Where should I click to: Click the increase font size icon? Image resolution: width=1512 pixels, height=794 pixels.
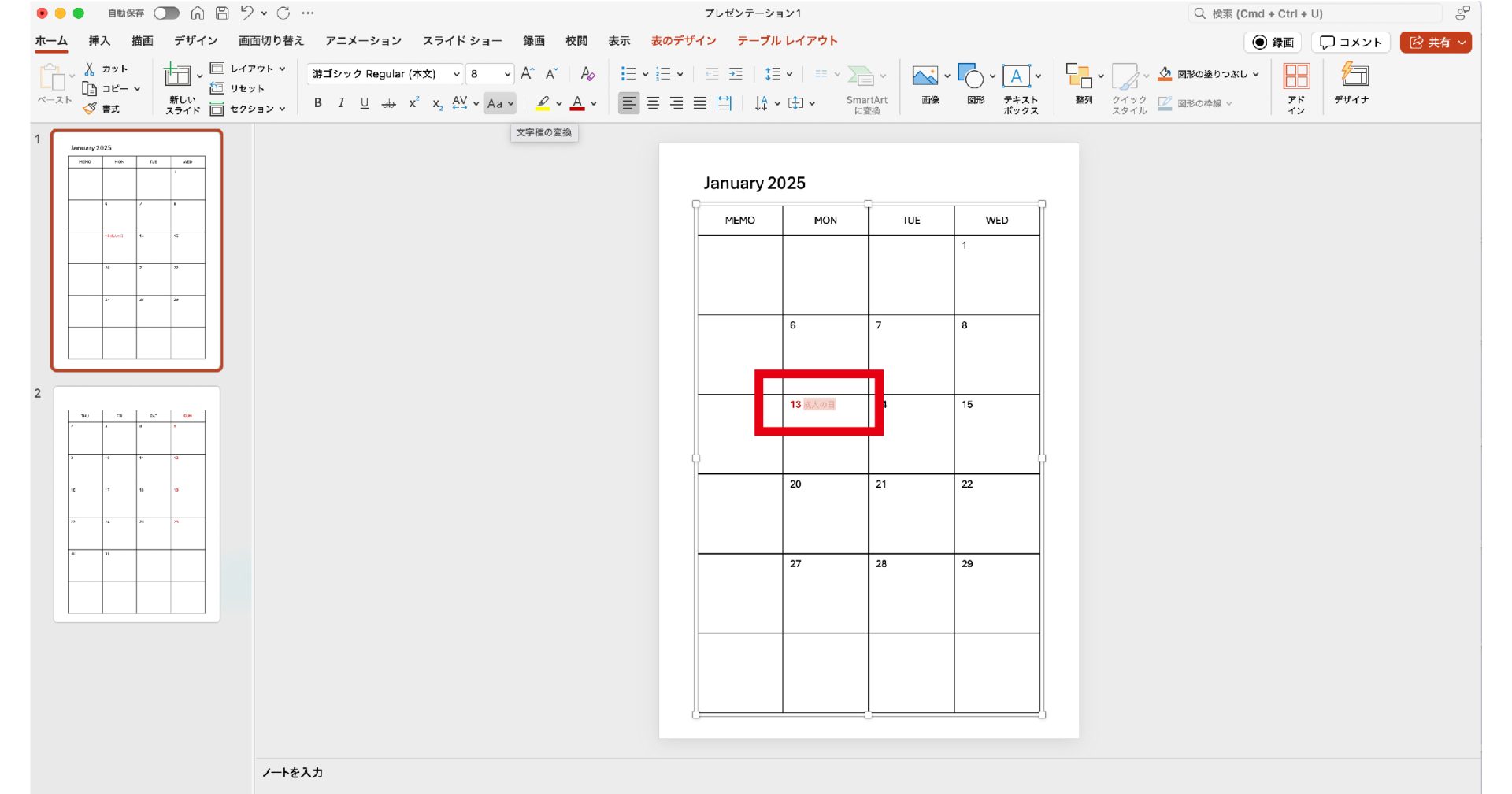(528, 73)
